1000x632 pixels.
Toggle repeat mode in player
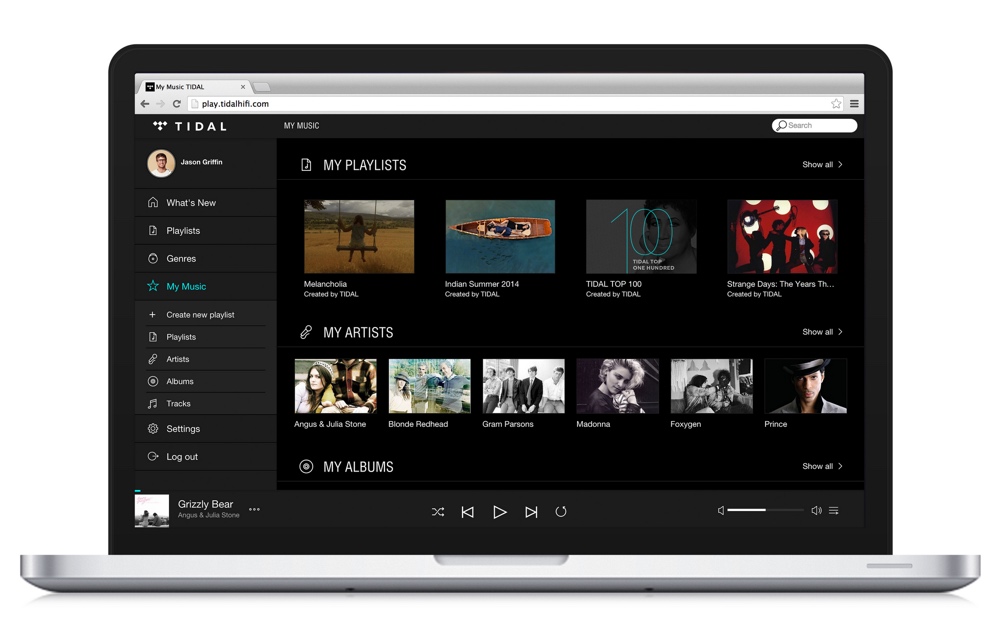(x=561, y=512)
